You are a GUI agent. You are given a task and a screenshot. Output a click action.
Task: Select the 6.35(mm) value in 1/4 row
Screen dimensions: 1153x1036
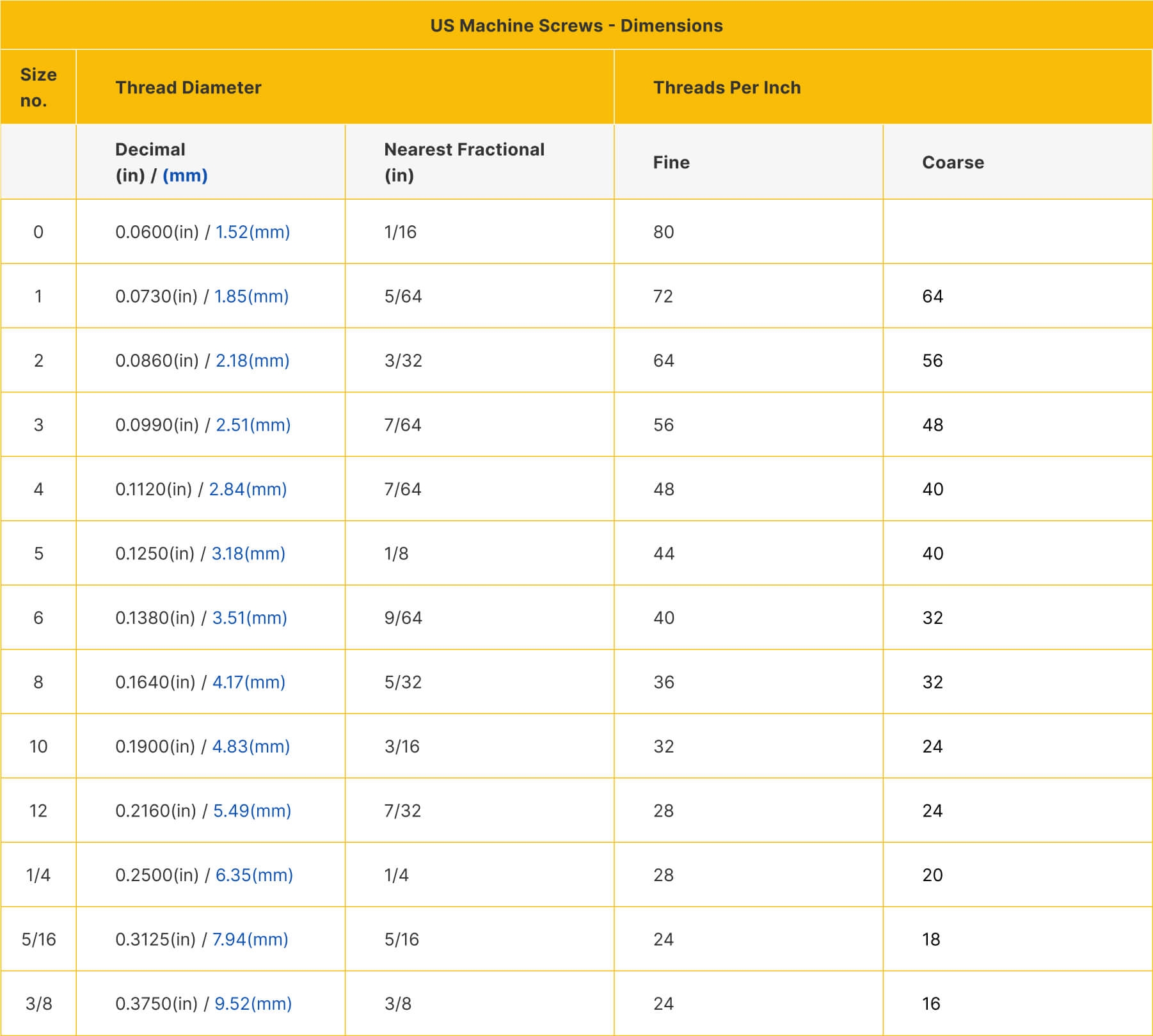click(255, 873)
